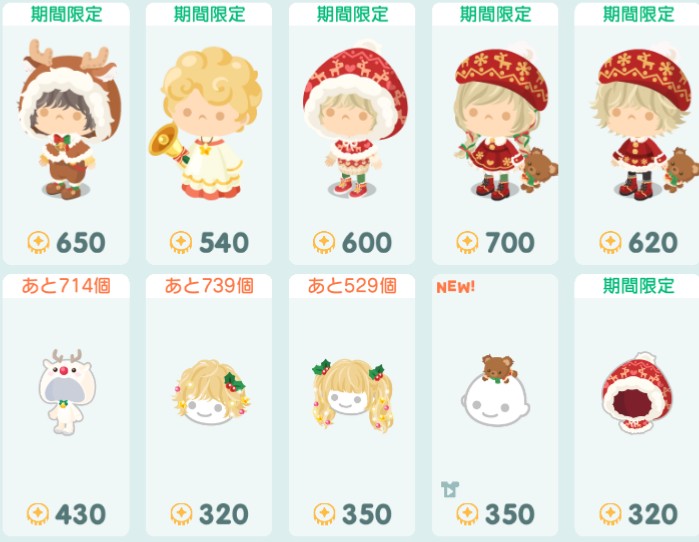Pick the red hooded outfit priced 600
This screenshot has height=542, width=699.
pyautogui.click(x=353, y=119)
